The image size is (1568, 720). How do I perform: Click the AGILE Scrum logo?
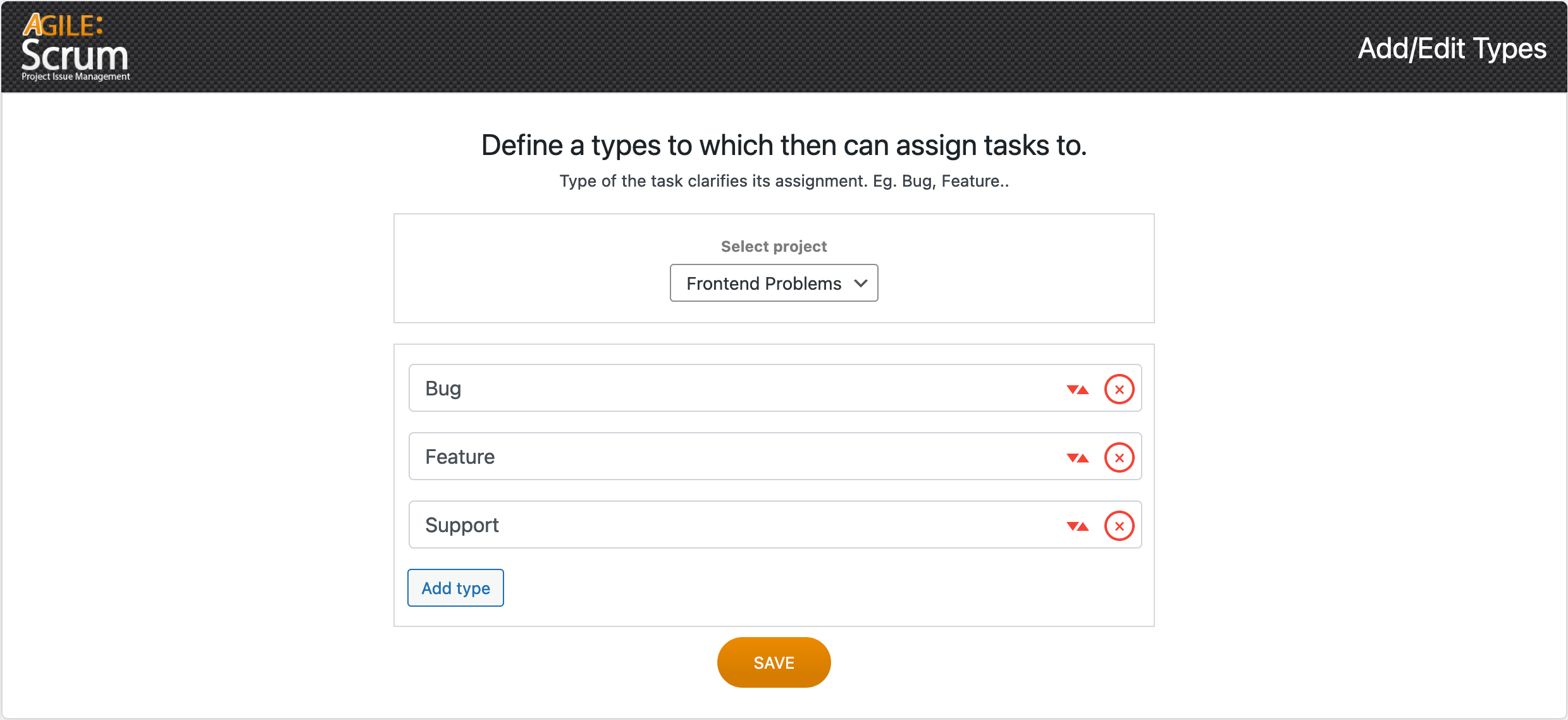tap(74, 46)
